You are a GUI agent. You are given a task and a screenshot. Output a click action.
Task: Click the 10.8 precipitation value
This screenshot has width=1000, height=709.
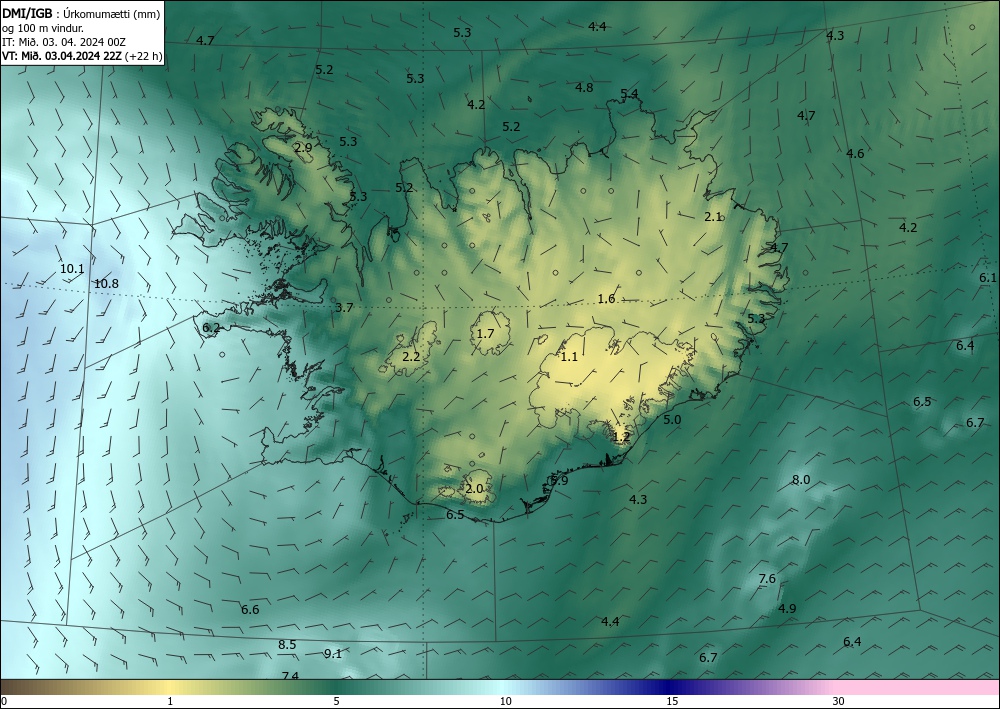[107, 284]
